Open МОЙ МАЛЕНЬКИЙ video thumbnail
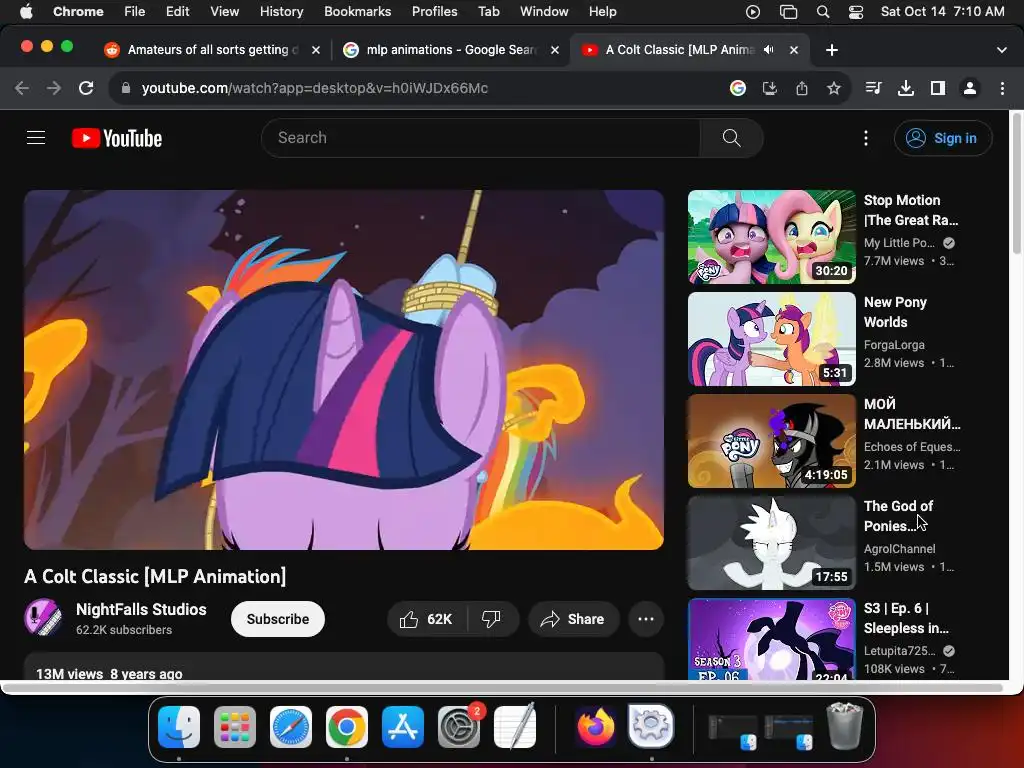This screenshot has width=1024, height=768. coord(771,441)
